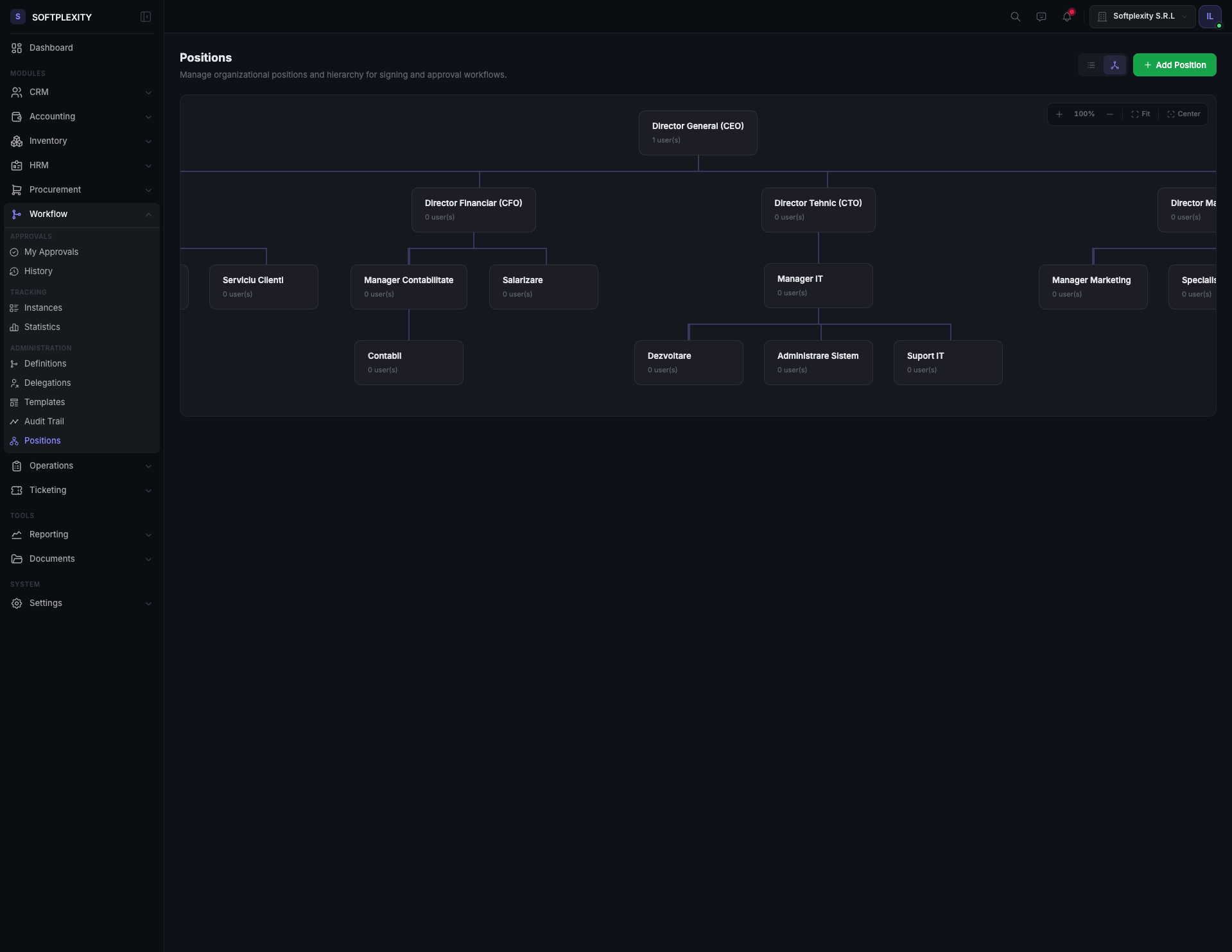Open the global search icon

(x=1015, y=17)
